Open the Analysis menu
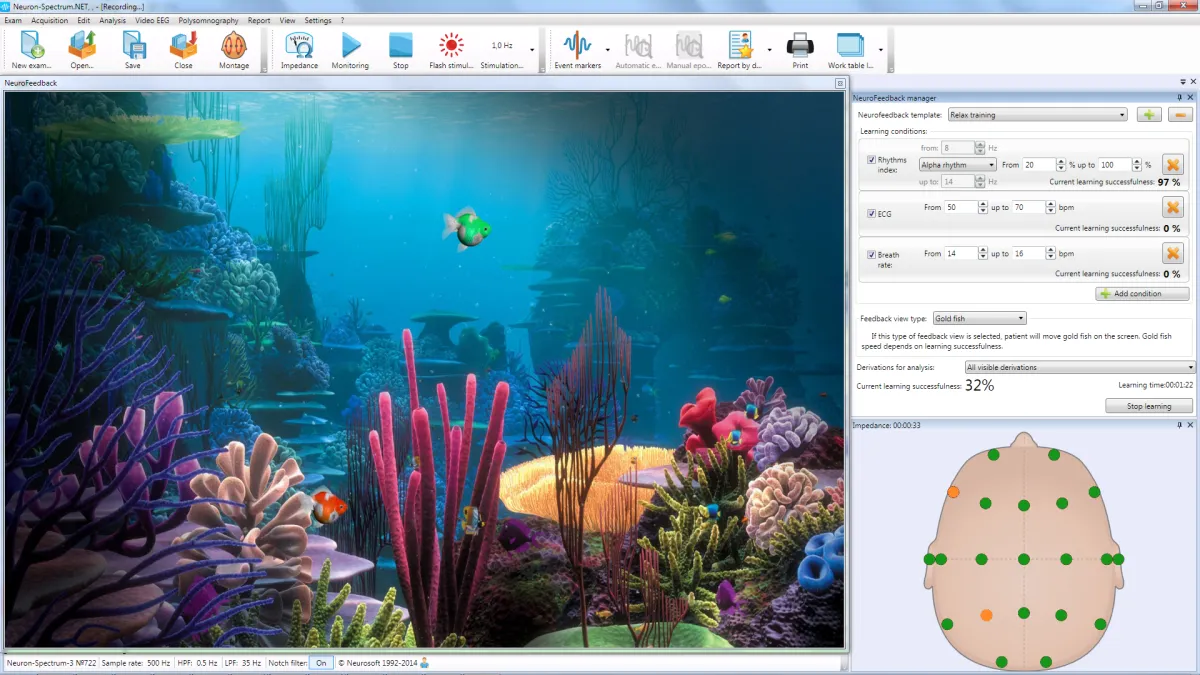Viewport: 1200px width, 675px height. (113, 20)
